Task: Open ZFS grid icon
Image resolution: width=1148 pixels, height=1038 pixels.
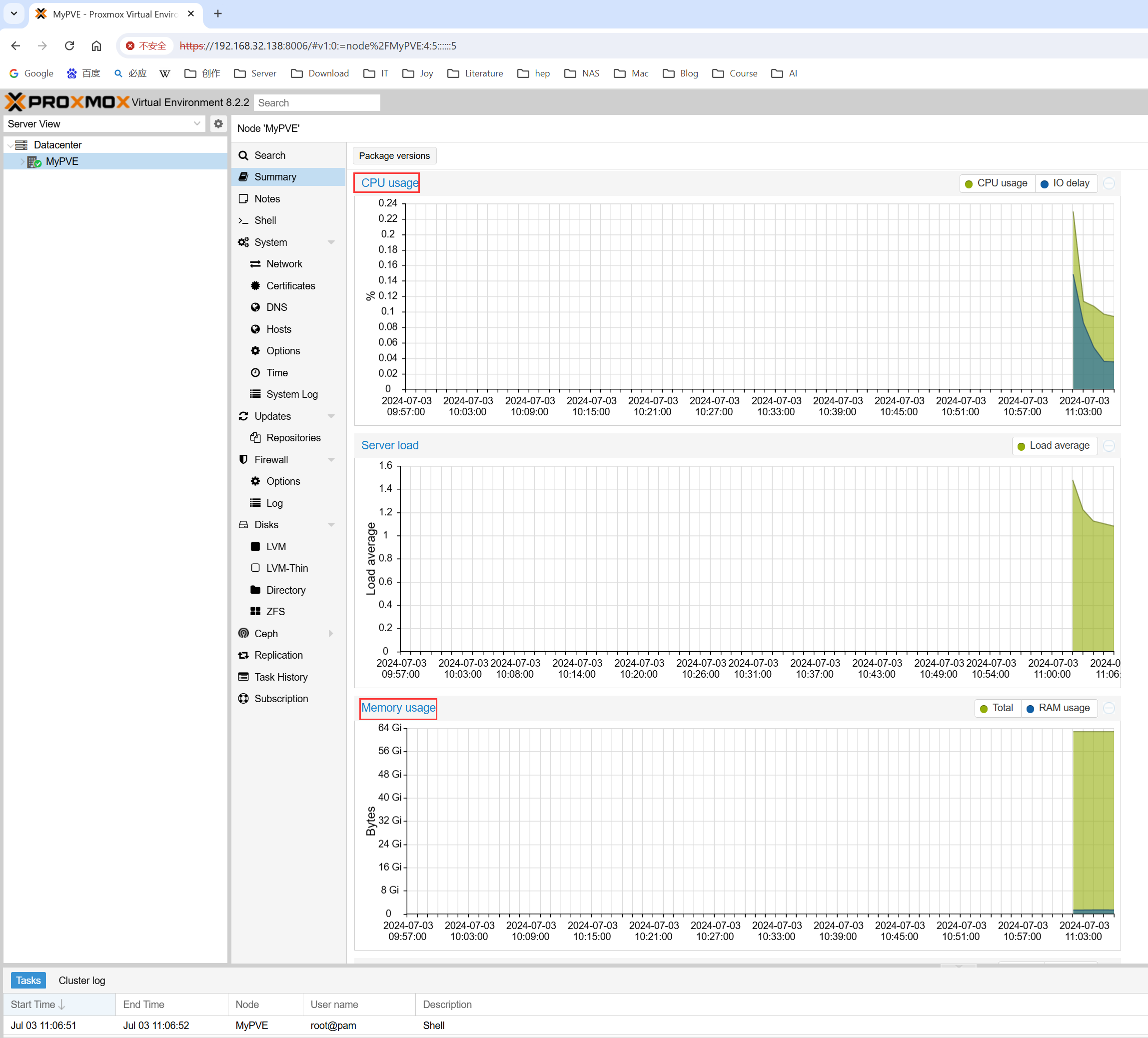Action: 255,612
